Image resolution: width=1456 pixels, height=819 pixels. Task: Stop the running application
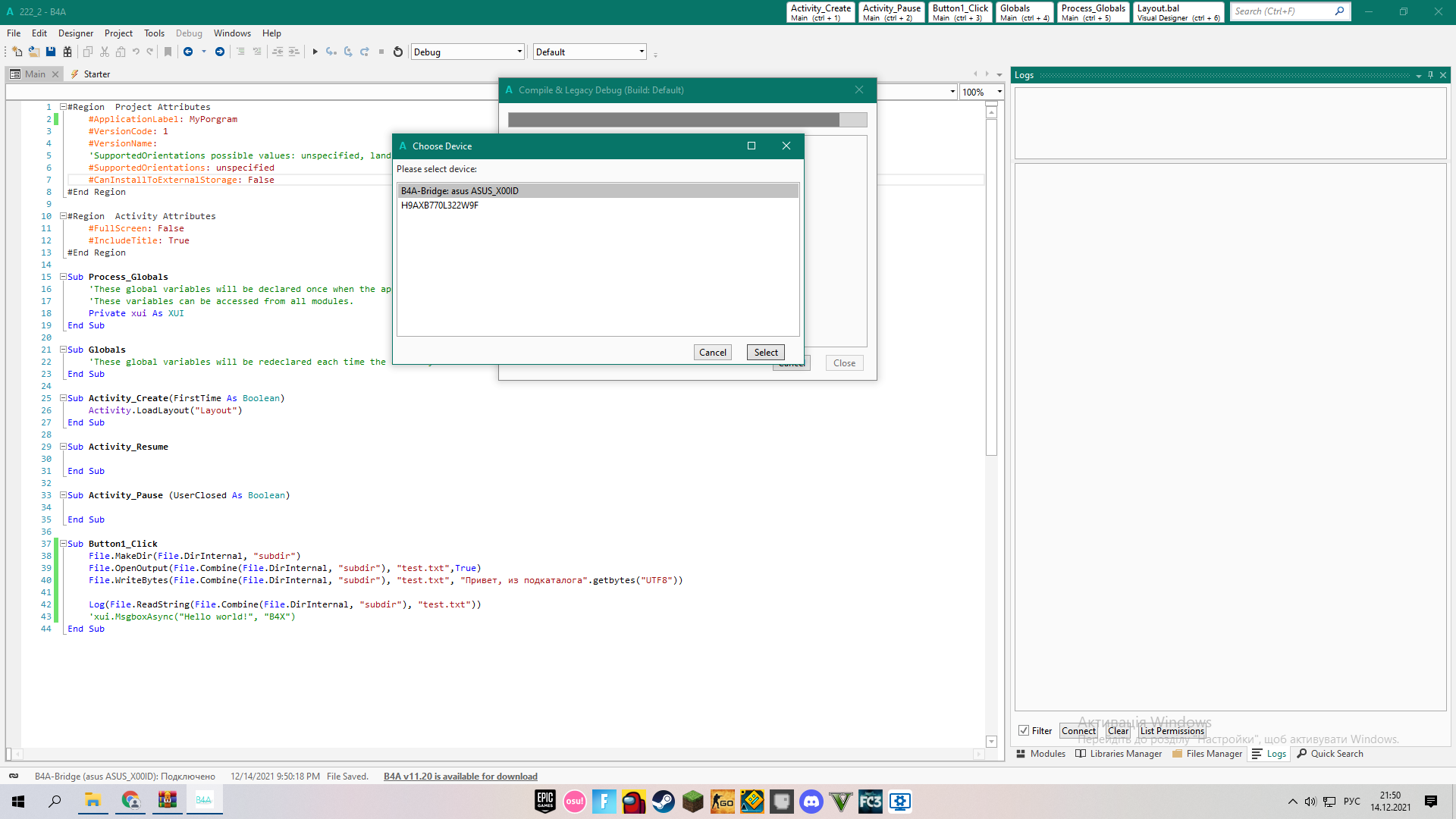381,51
